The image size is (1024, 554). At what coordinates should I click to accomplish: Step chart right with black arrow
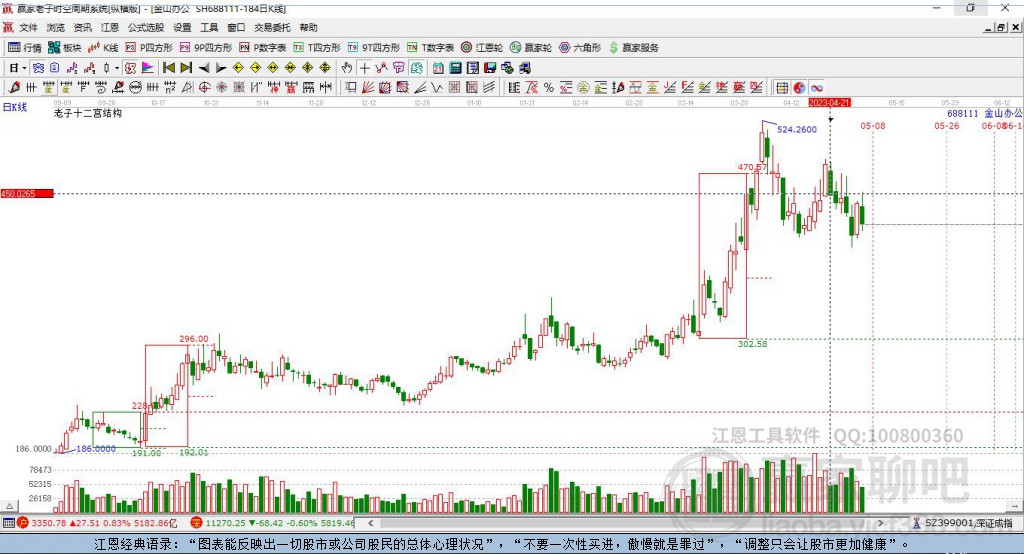click(221, 68)
